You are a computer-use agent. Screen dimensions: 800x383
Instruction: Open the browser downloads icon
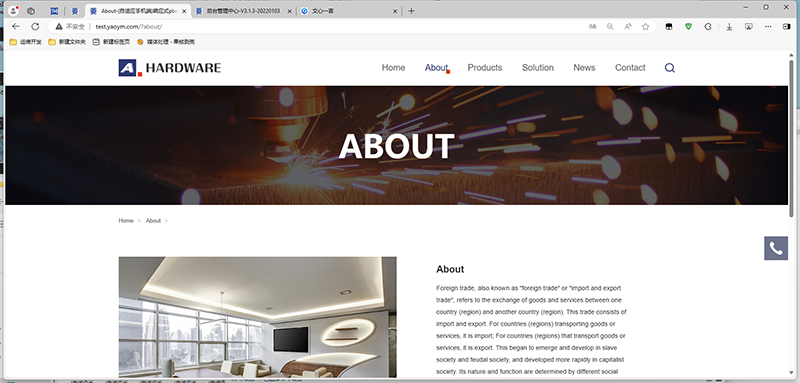pos(730,27)
